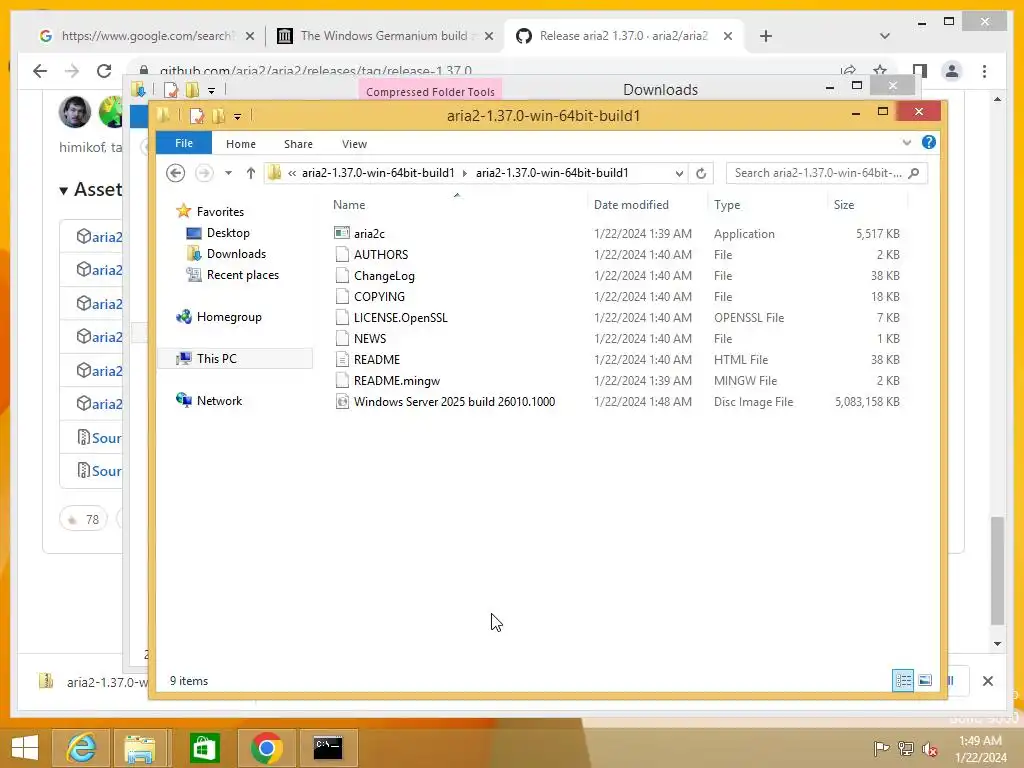
Task: Expand breadcrumb double chevron in address bar
Action: point(292,173)
